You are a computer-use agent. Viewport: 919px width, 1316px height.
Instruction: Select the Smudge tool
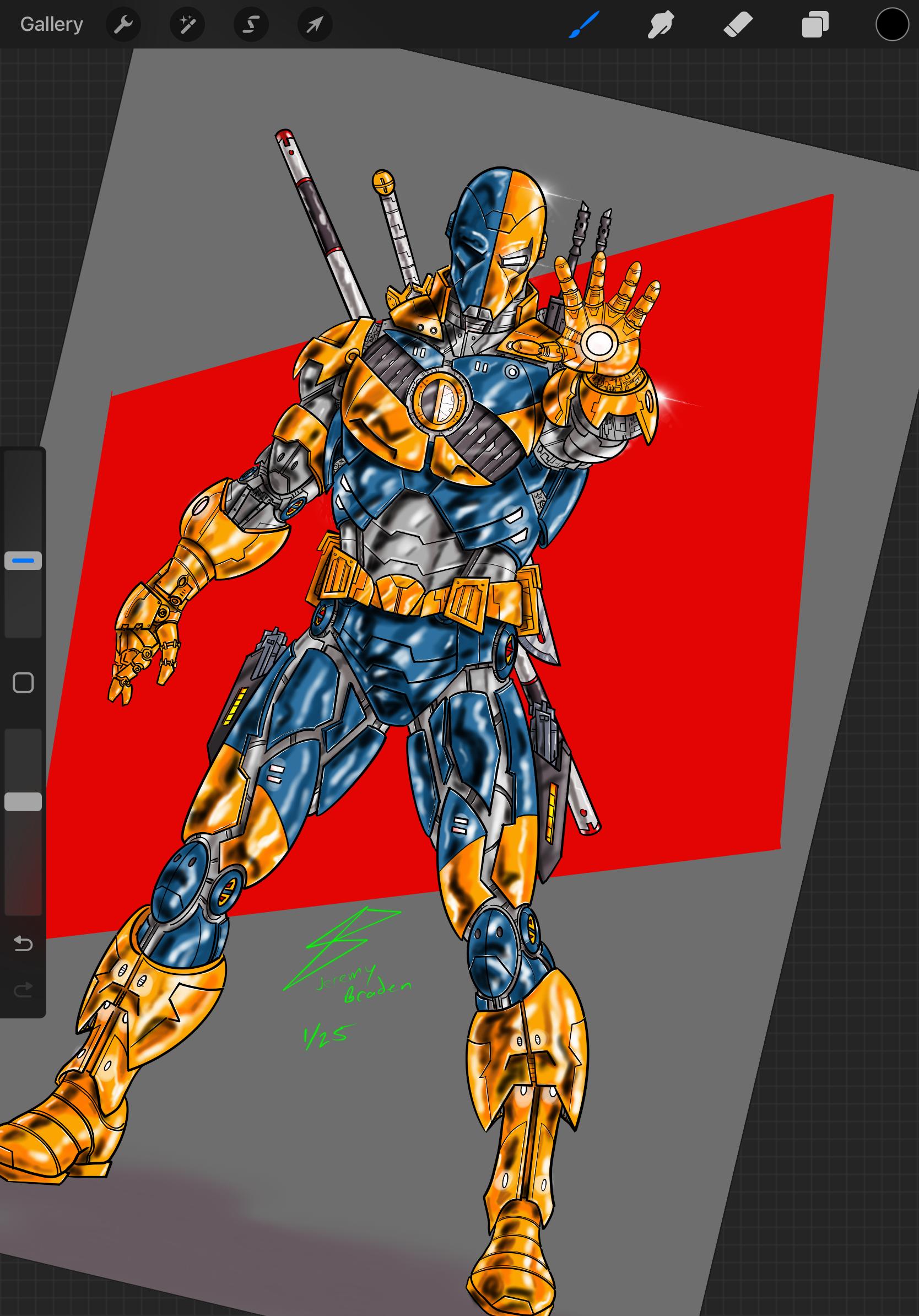tap(661, 25)
